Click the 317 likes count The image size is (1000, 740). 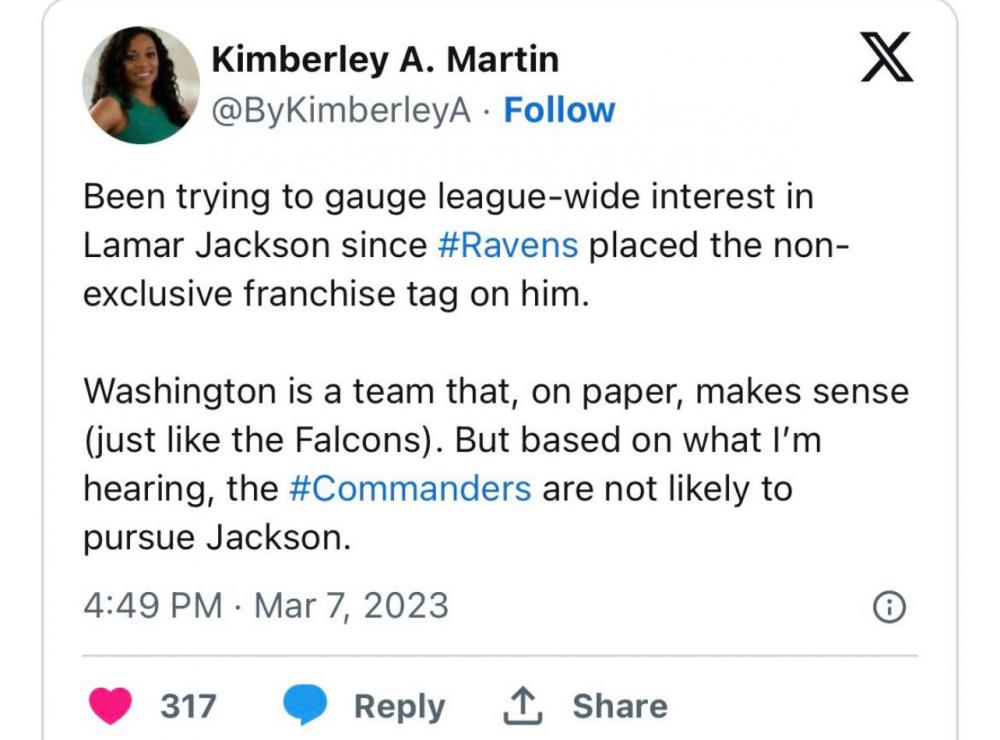(188, 706)
